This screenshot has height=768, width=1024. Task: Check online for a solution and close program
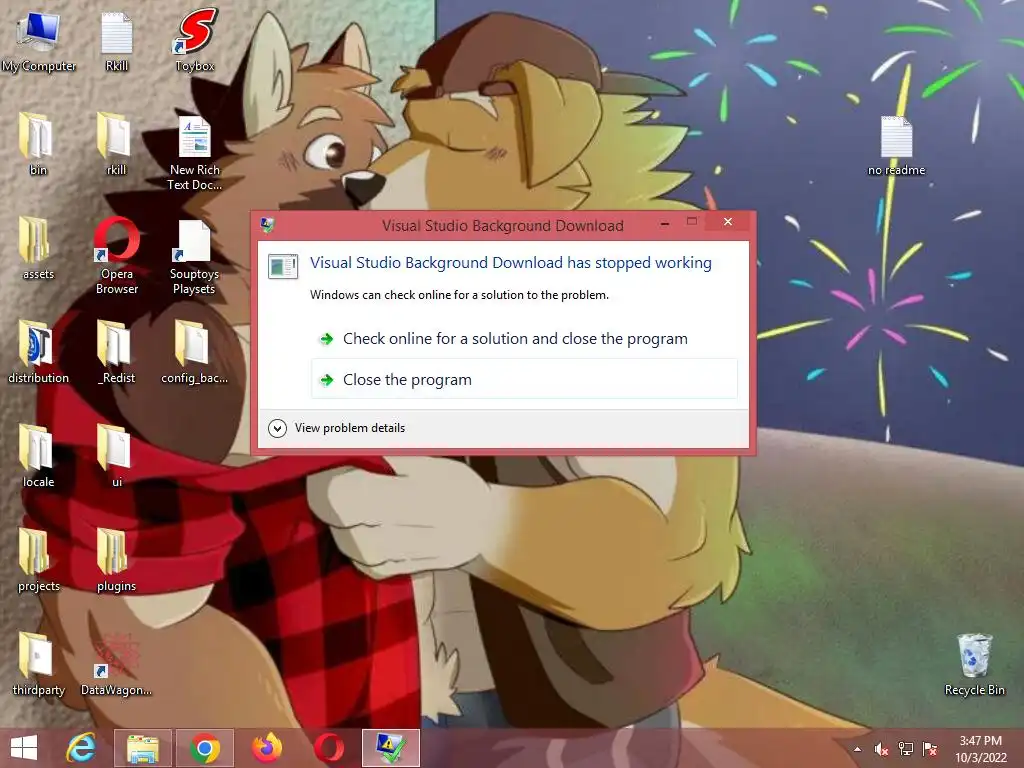point(524,339)
